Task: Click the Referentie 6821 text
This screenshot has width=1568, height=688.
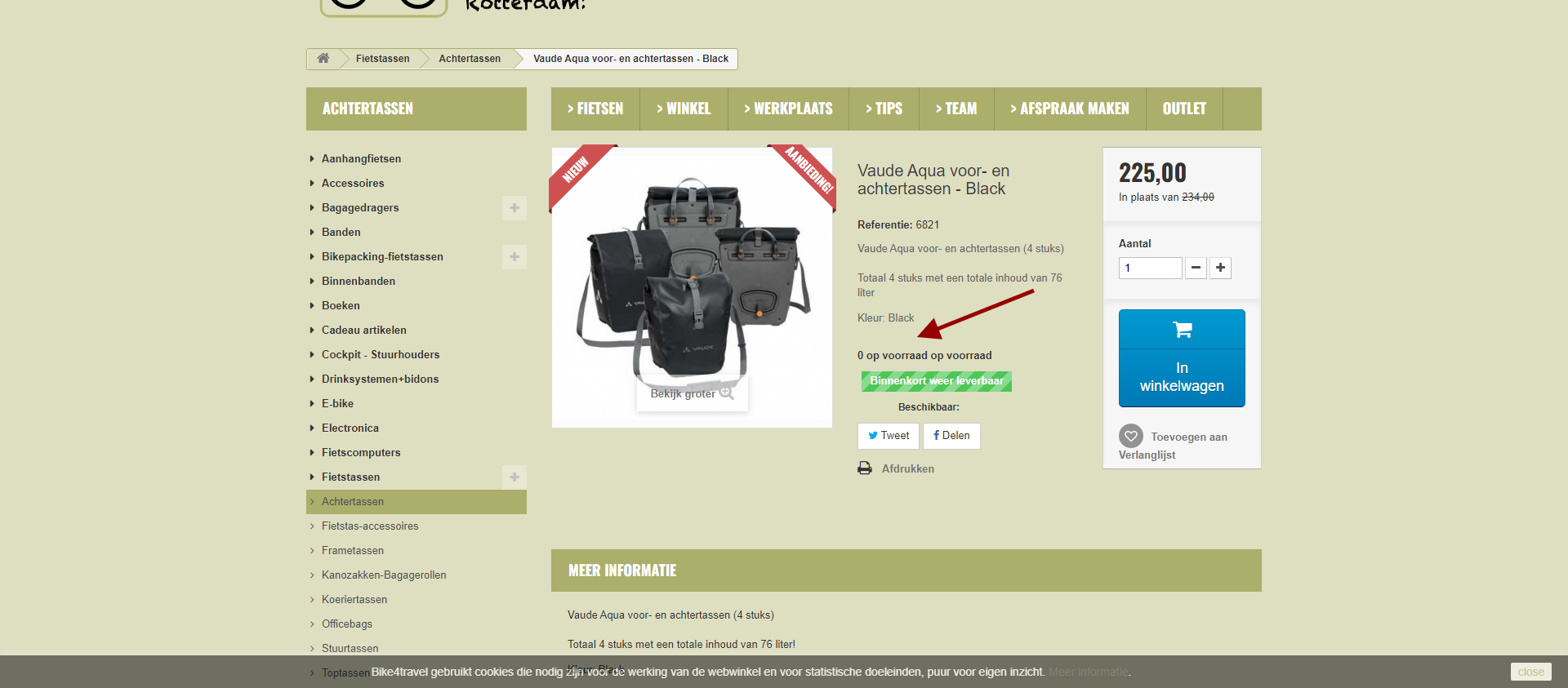Action: 898,224
